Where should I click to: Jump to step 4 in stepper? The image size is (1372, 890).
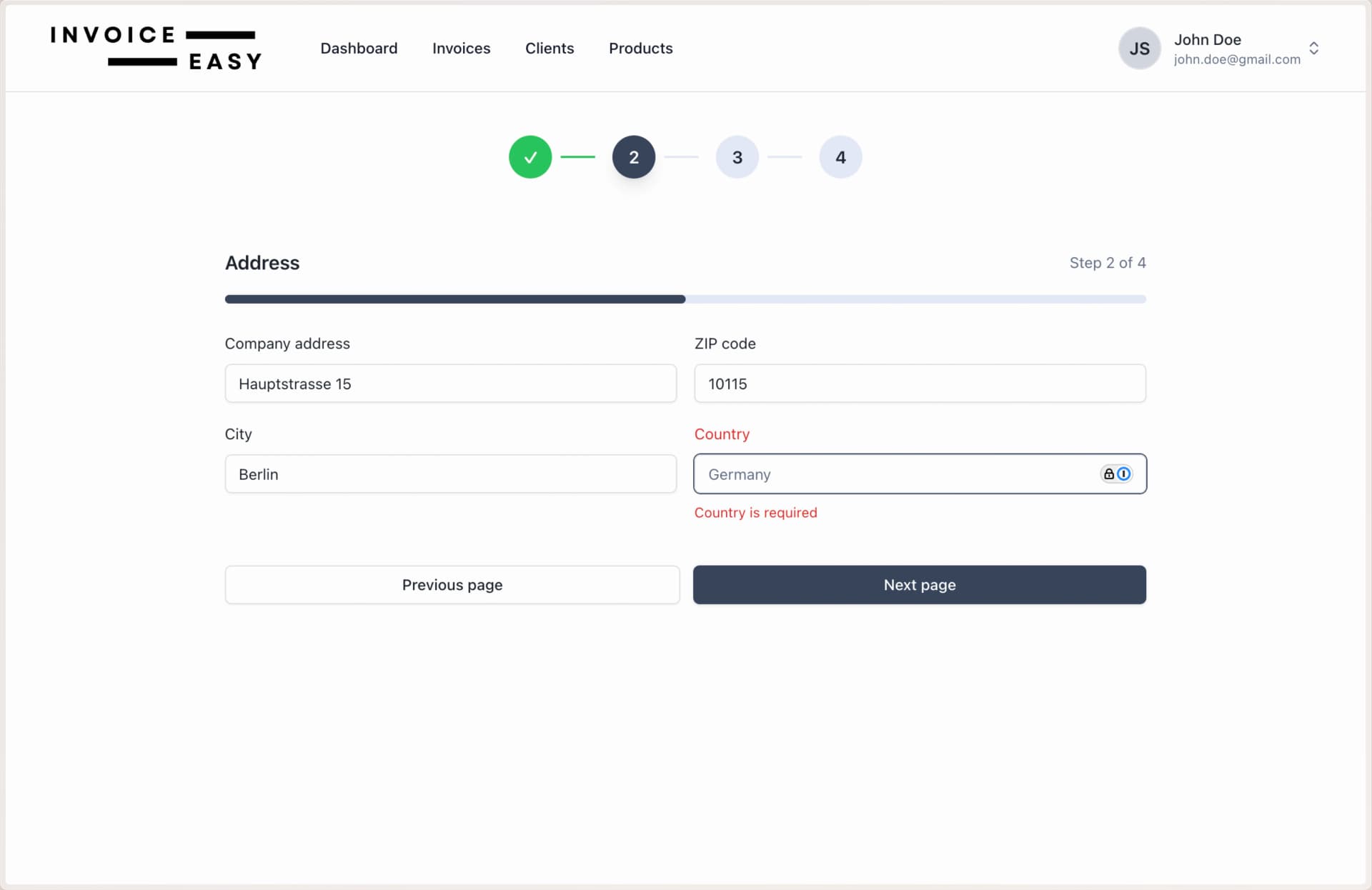pyautogui.click(x=840, y=157)
